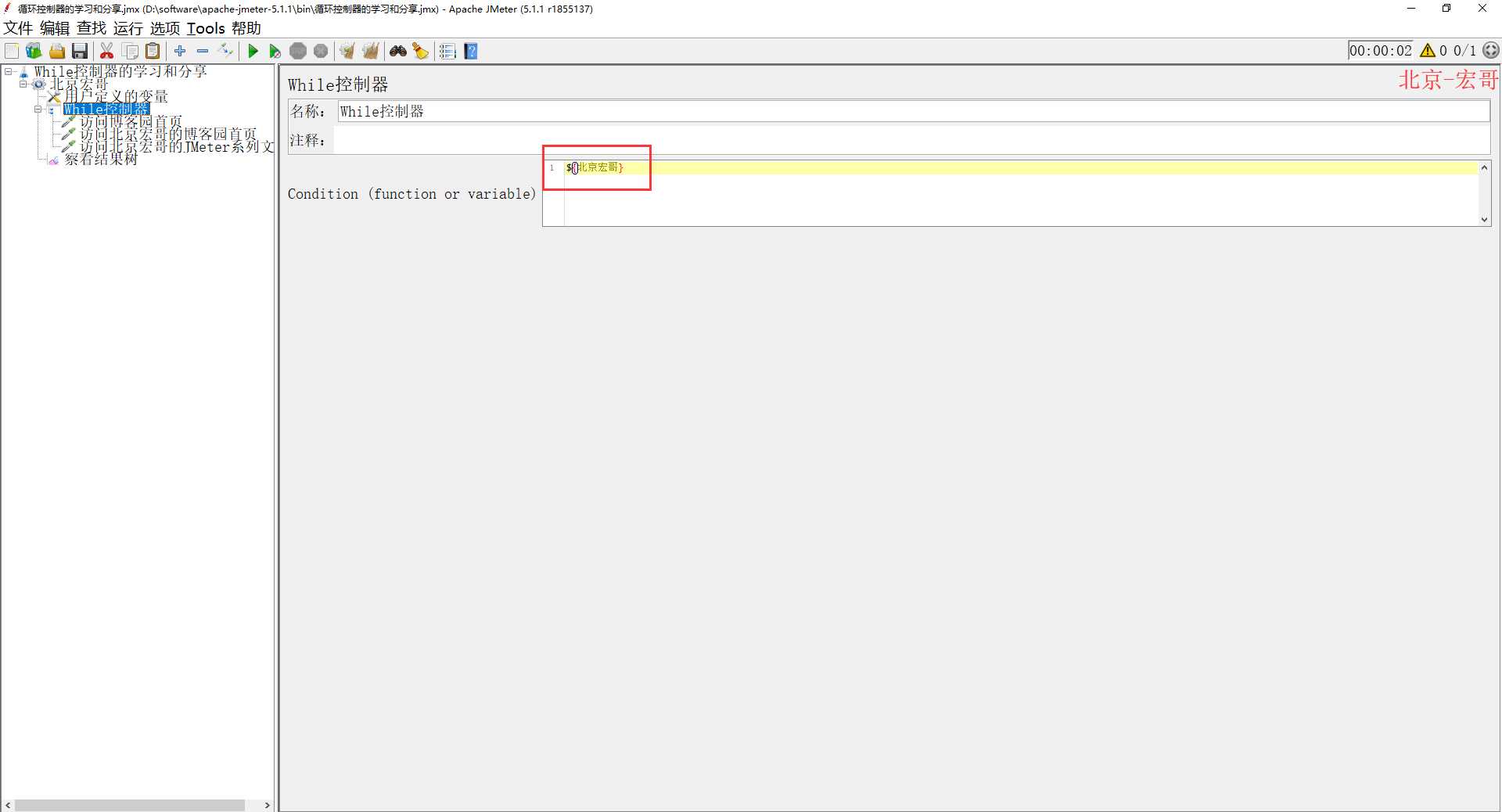This screenshot has height=812, width=1502.
Task: Click the 名称 name input field
Action: click(914, 111)
